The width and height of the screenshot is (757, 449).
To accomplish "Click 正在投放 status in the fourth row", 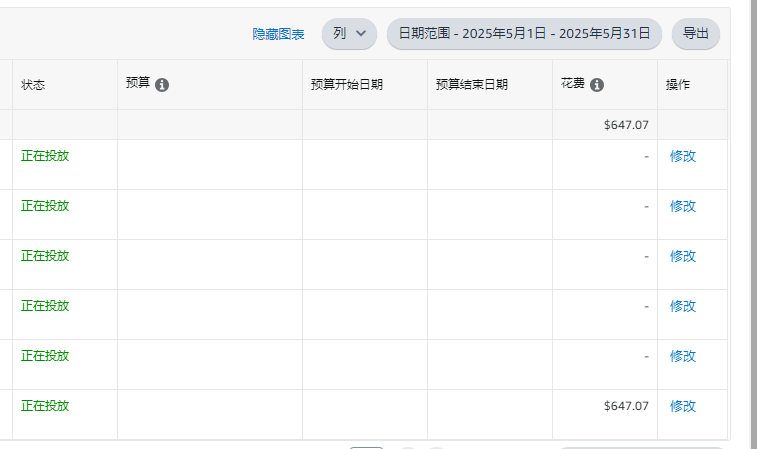I will click(45, 306).
